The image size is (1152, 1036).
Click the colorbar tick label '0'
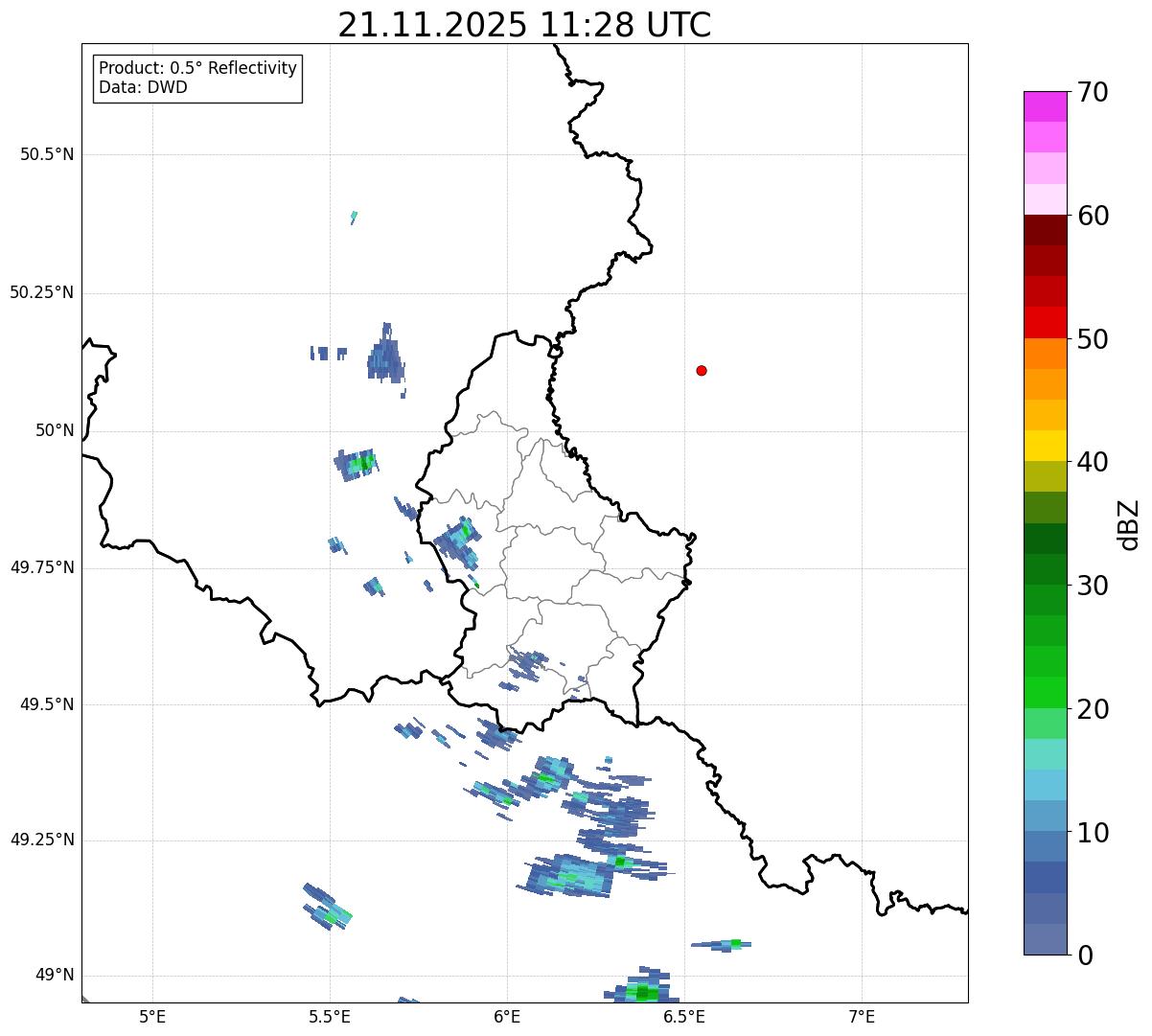[1084, 955]
